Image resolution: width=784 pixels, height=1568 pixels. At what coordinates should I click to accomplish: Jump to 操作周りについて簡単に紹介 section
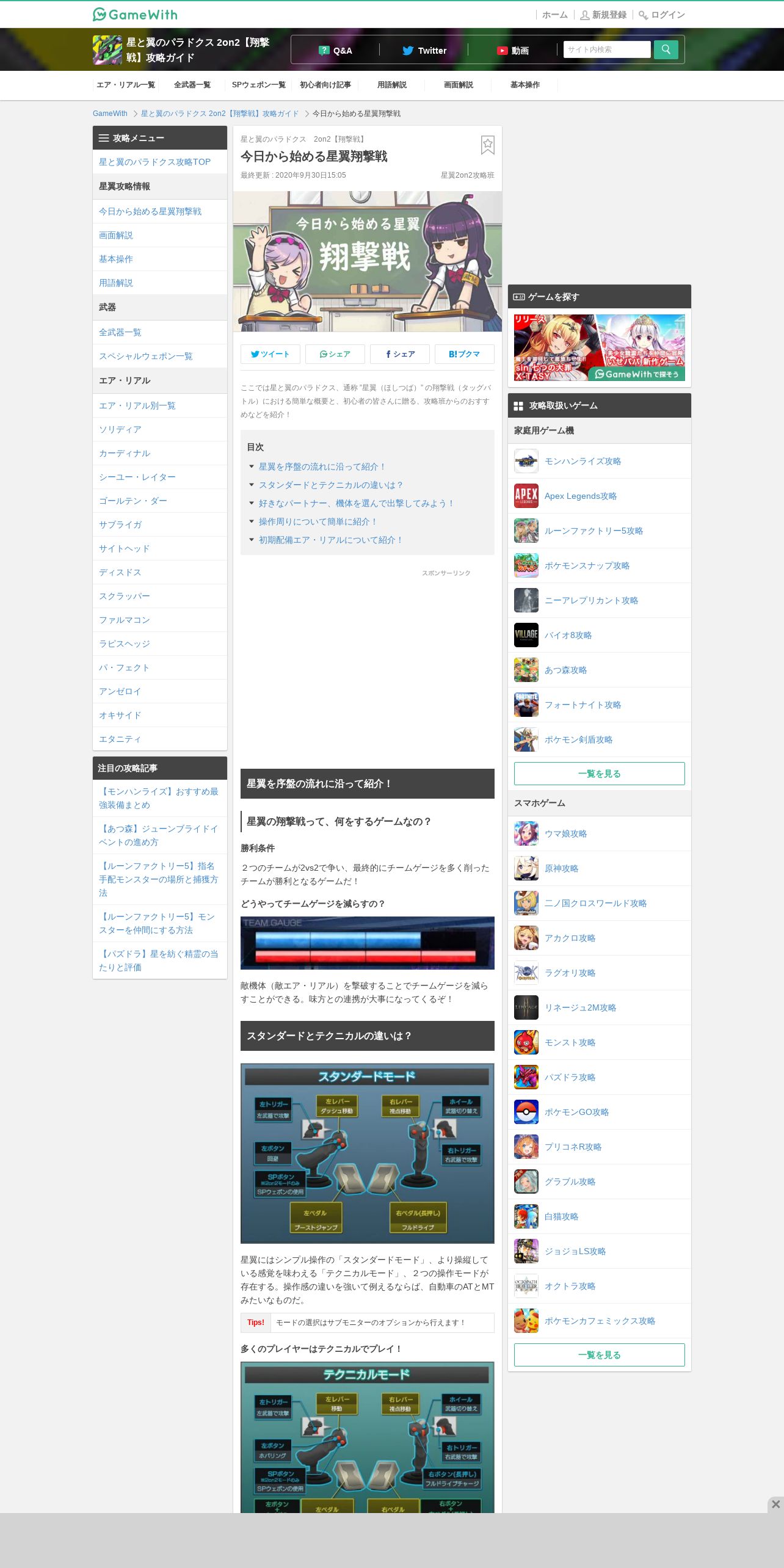(318, 521)
